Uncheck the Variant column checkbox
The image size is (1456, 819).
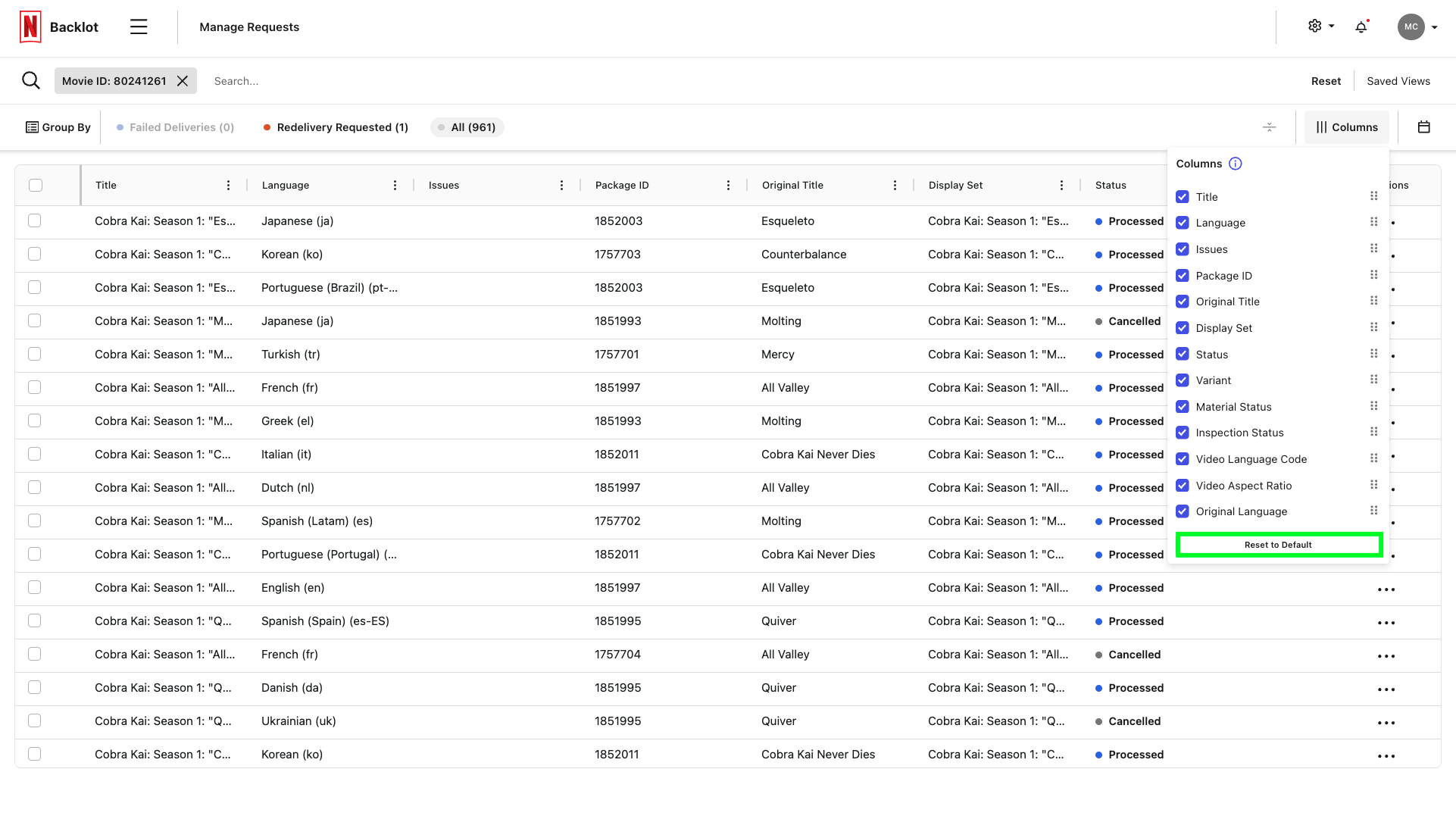tap(1182, 380)
